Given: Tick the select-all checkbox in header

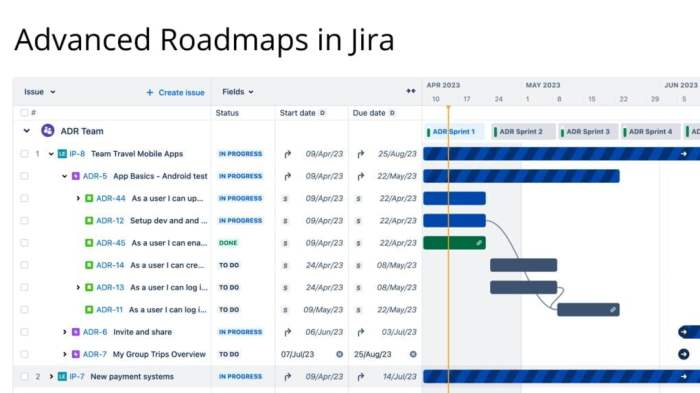Looking at the screenshot, I should coord(24,113).
